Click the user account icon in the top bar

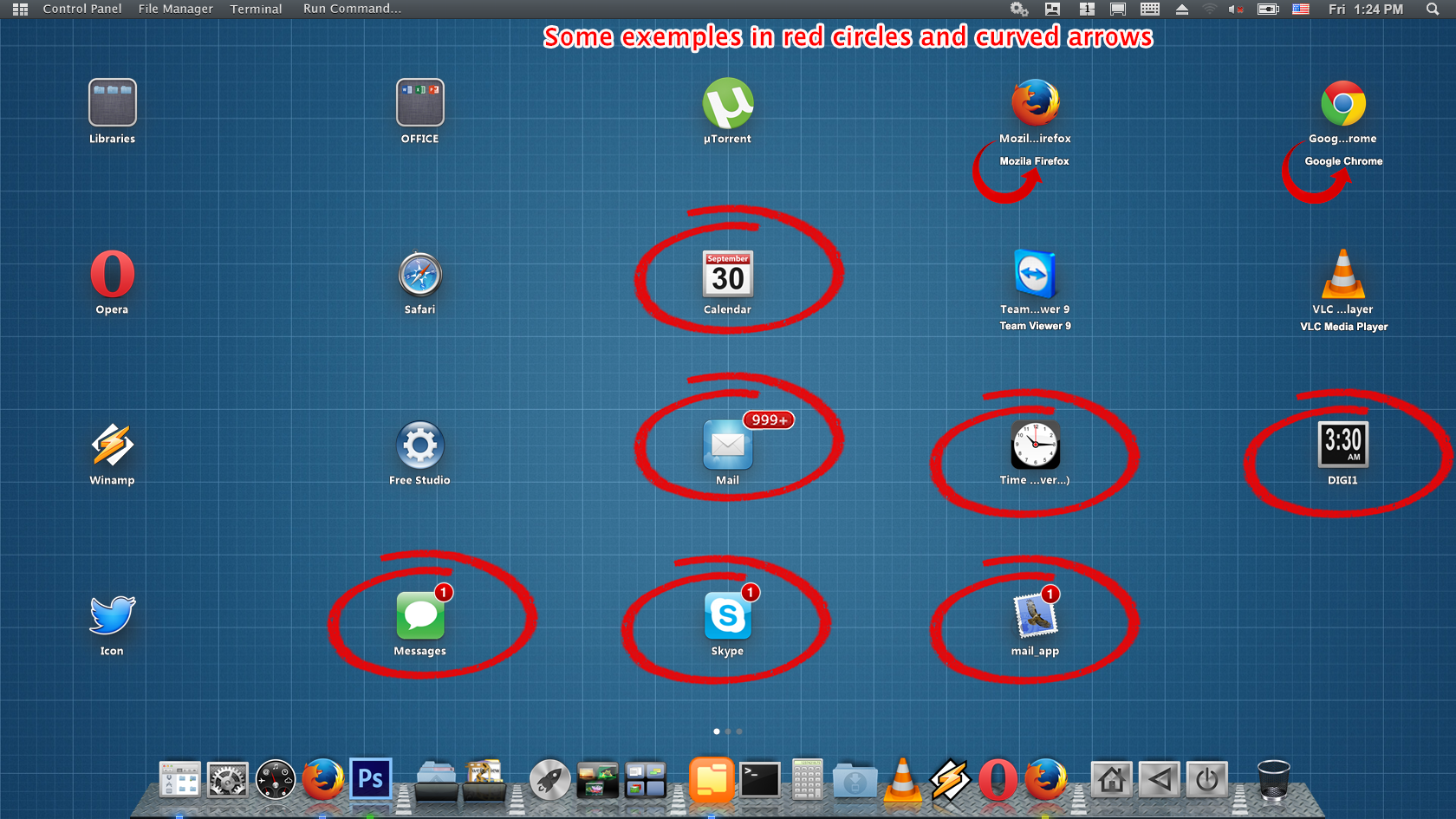pyautogui.click(x=1053, y=9)
